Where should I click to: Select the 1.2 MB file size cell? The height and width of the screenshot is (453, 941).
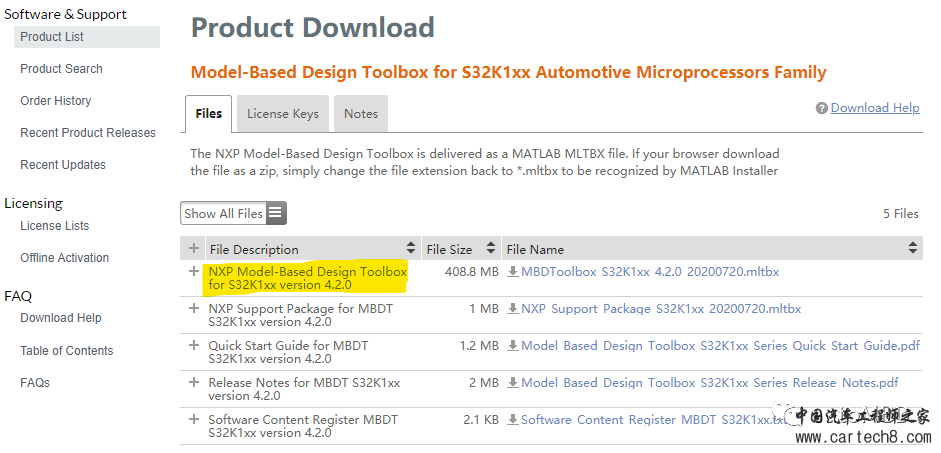pyautogui.click(x=479, y=346)
